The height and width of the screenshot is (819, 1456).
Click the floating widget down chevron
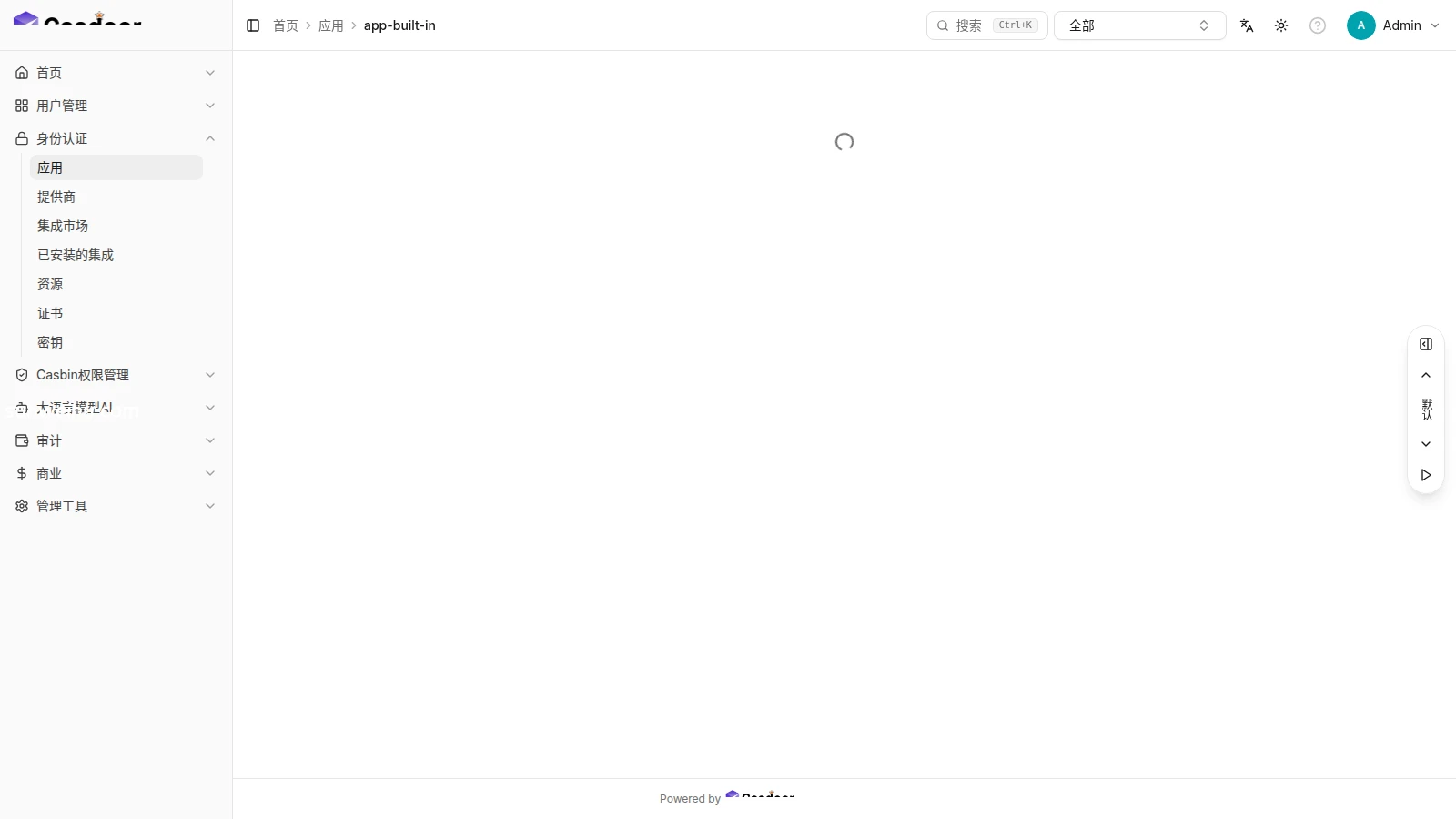(x=1426, y=444)
